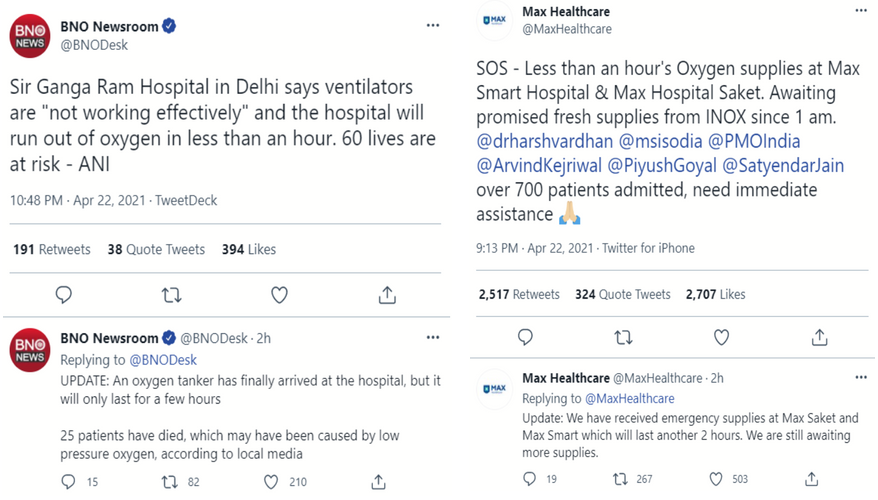View the 191 Retweets on BNO tweet
878x500 pixels.
coord(52,249)
